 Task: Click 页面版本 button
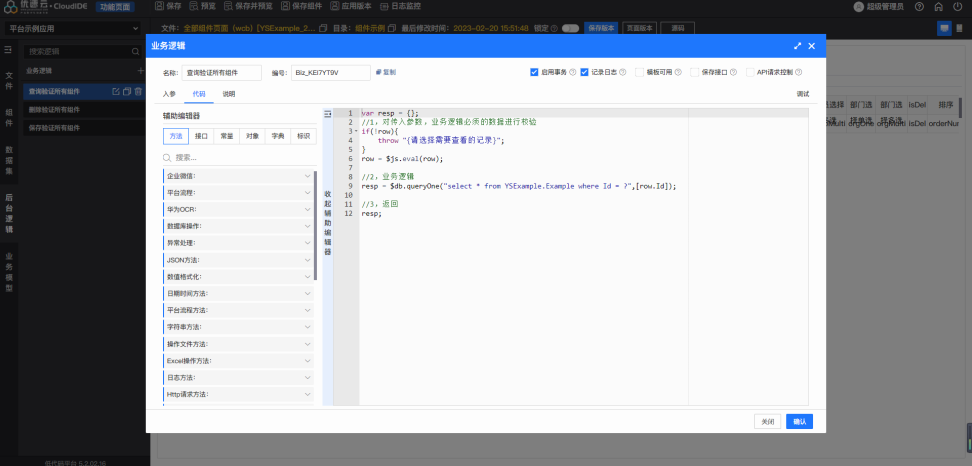(639, 29)
